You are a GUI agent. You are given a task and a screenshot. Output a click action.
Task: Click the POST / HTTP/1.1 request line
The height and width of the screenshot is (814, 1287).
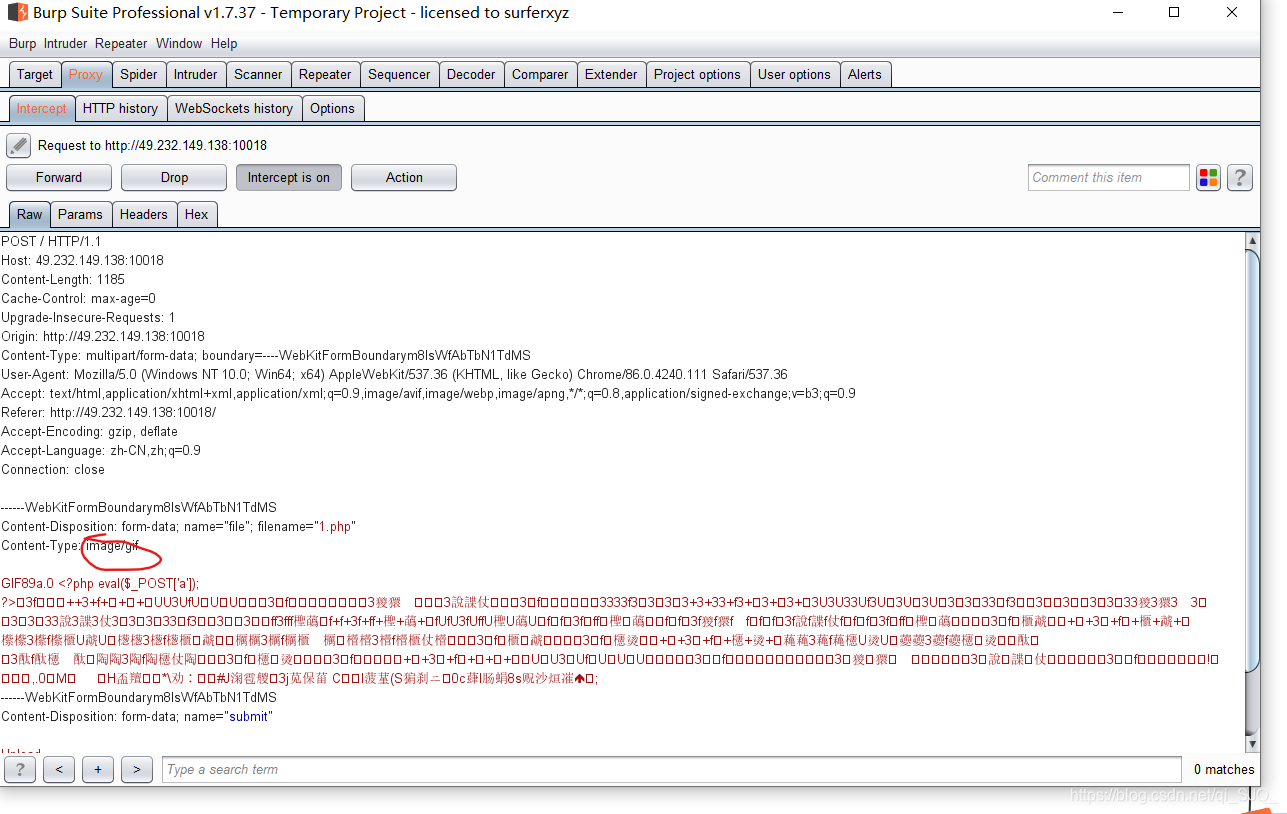pos(51,241)
